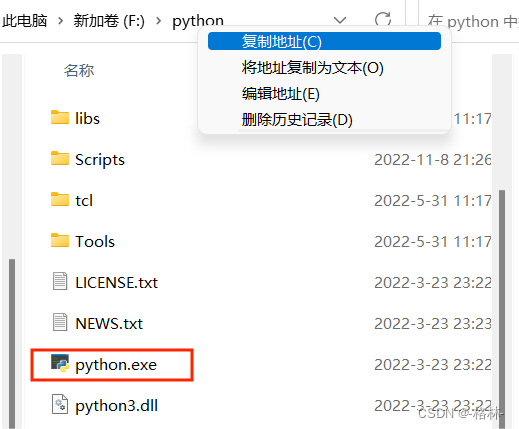Screen dimensions: 519x429
Task: Click the Scripts folder icon
Action: [x=60, y=159]
